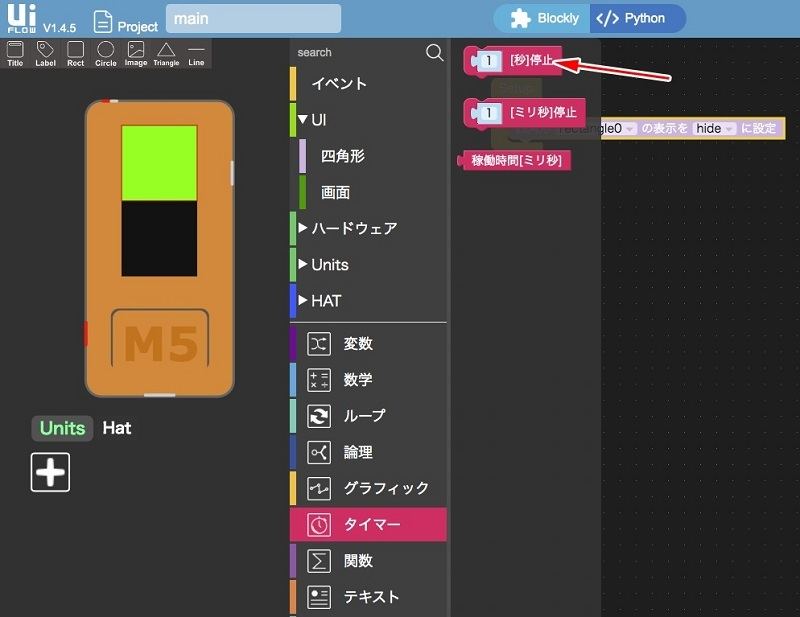Select the Circle shape tool
Image resolution: width=800 pixels, height=617 pixels.
[105, 53]
